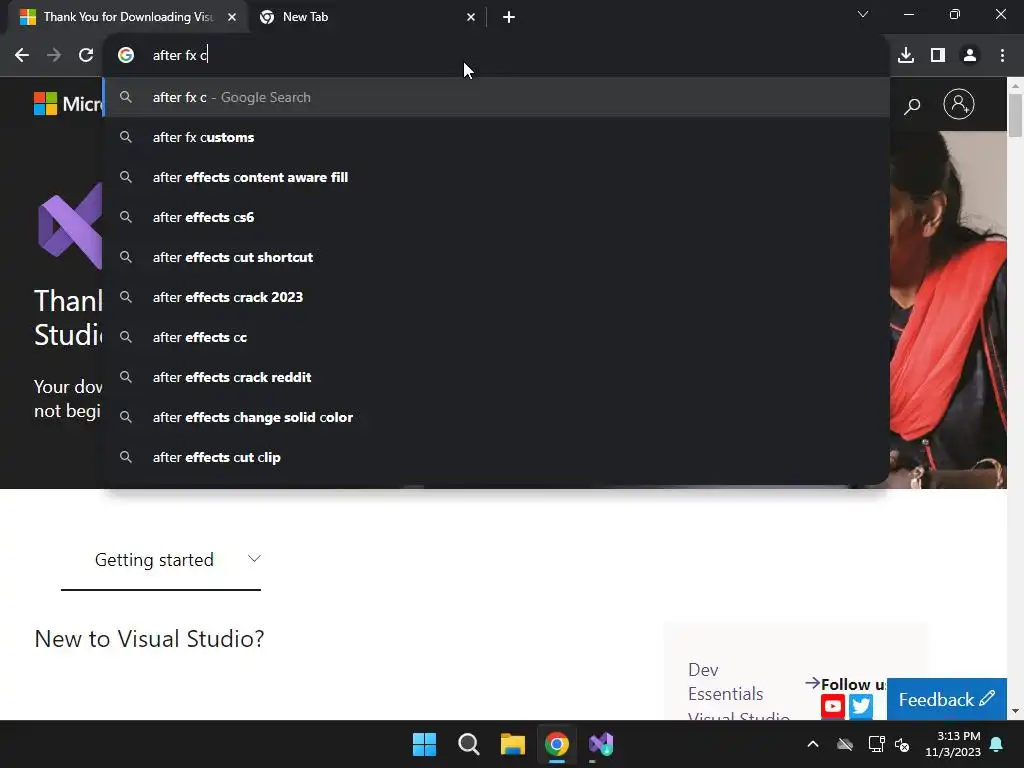
Task: Go back using the browser back arrow
Action: point(22,56)
